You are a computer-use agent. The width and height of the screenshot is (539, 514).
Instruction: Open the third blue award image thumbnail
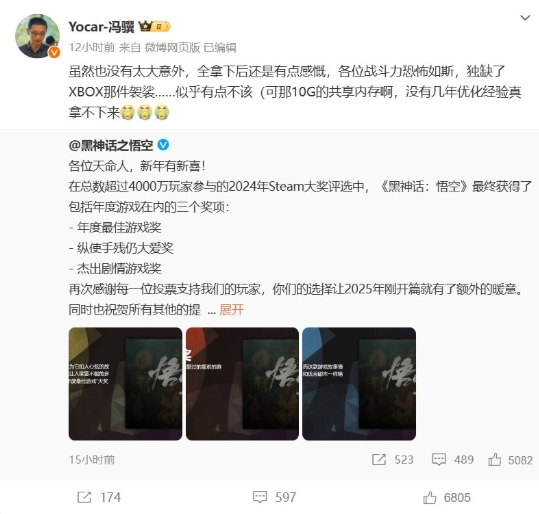tap(359, 383)
